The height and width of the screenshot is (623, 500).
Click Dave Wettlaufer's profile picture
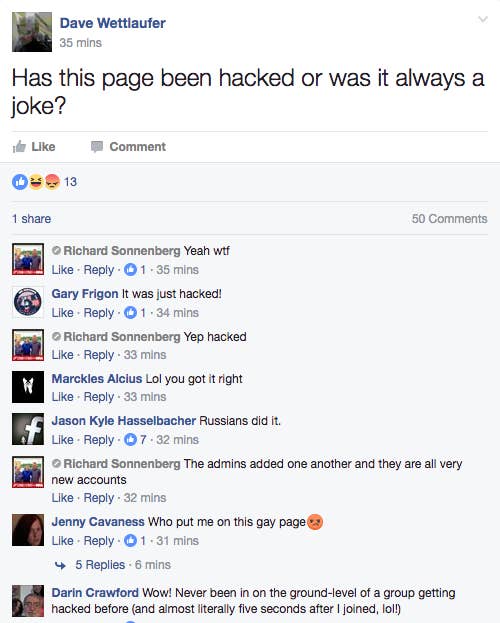point(32,32)
